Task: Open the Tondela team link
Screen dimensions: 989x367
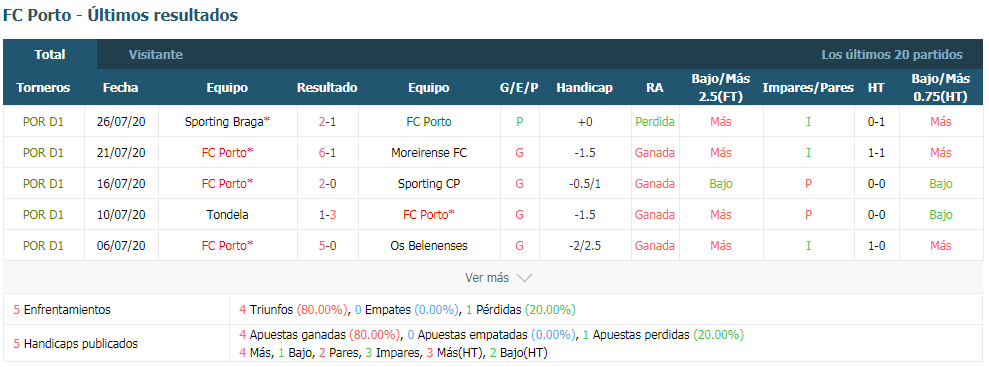Action: point(227,214)
